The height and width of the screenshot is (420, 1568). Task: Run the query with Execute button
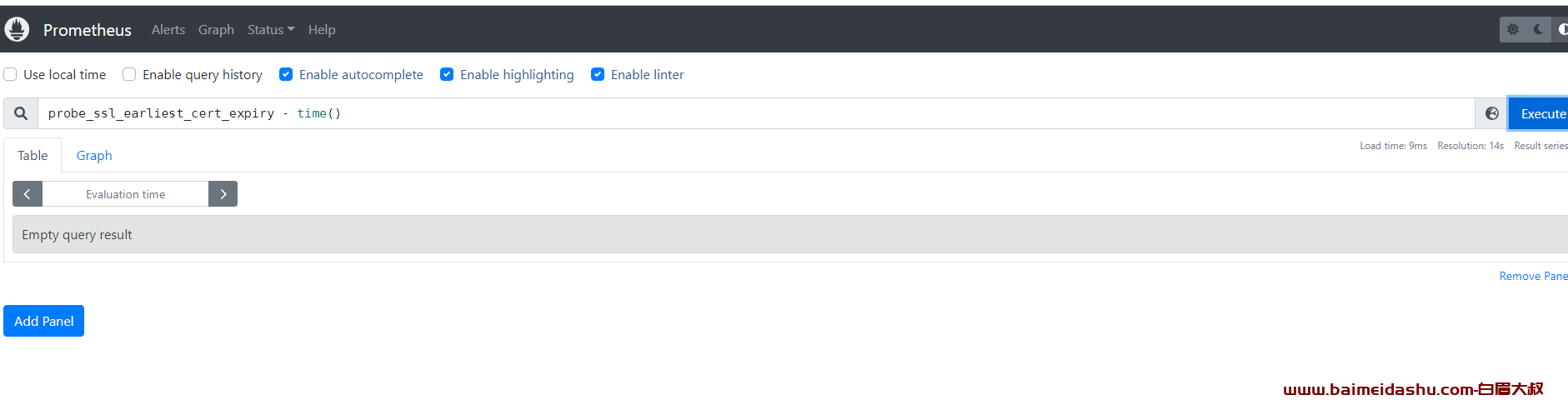pyautogui.click(x=1539, y=113)
